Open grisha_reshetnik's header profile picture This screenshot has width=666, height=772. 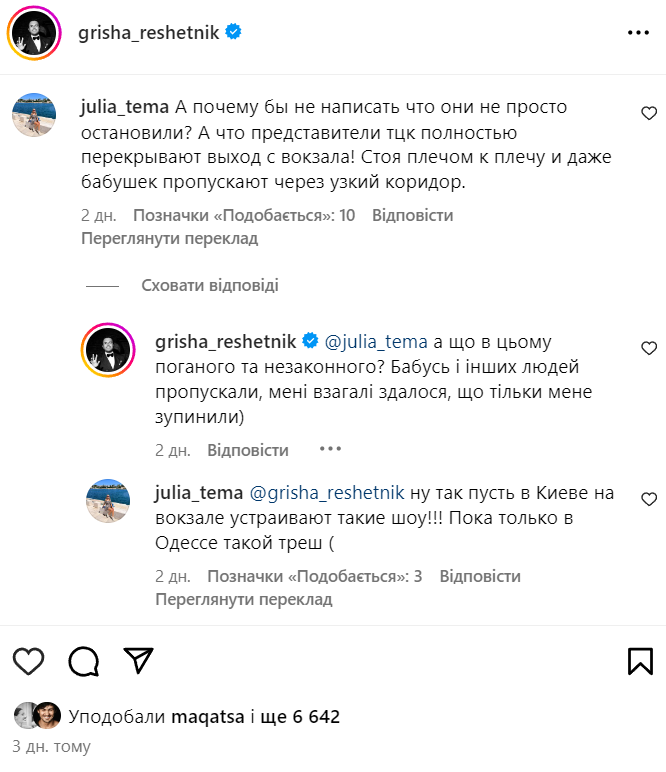coord(32,33)
